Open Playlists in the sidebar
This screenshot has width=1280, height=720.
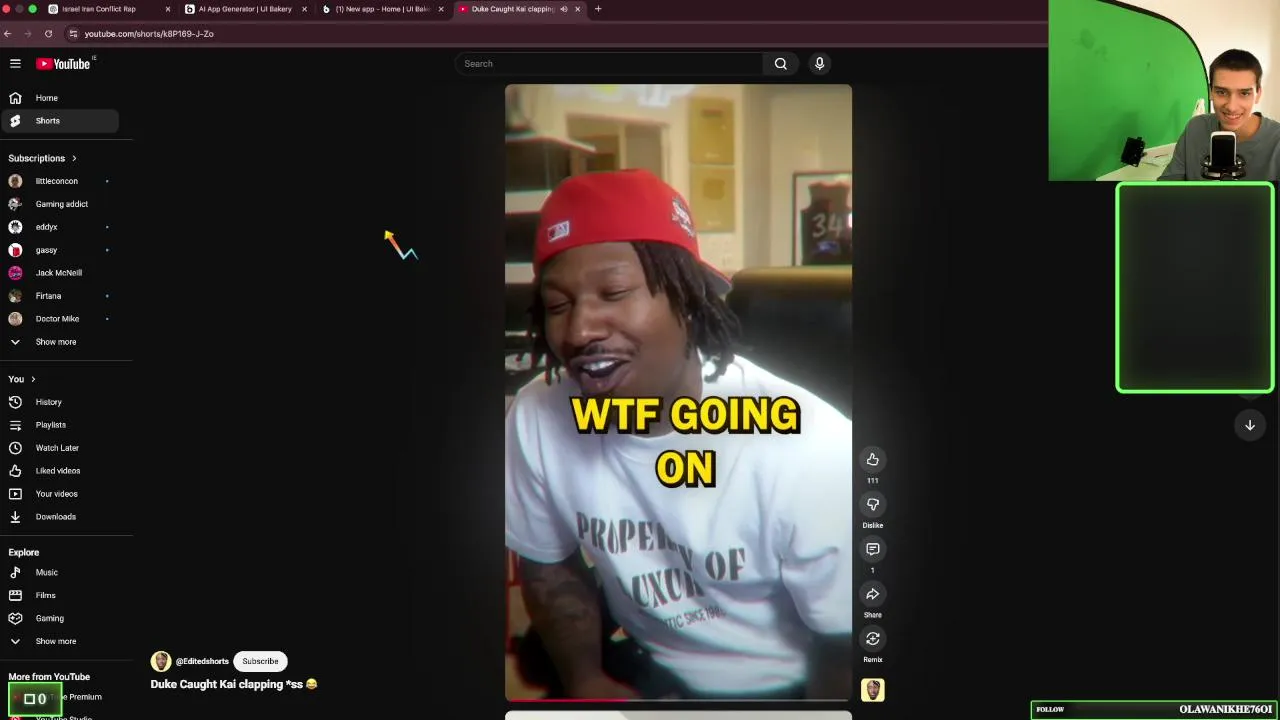pos(60,425)
